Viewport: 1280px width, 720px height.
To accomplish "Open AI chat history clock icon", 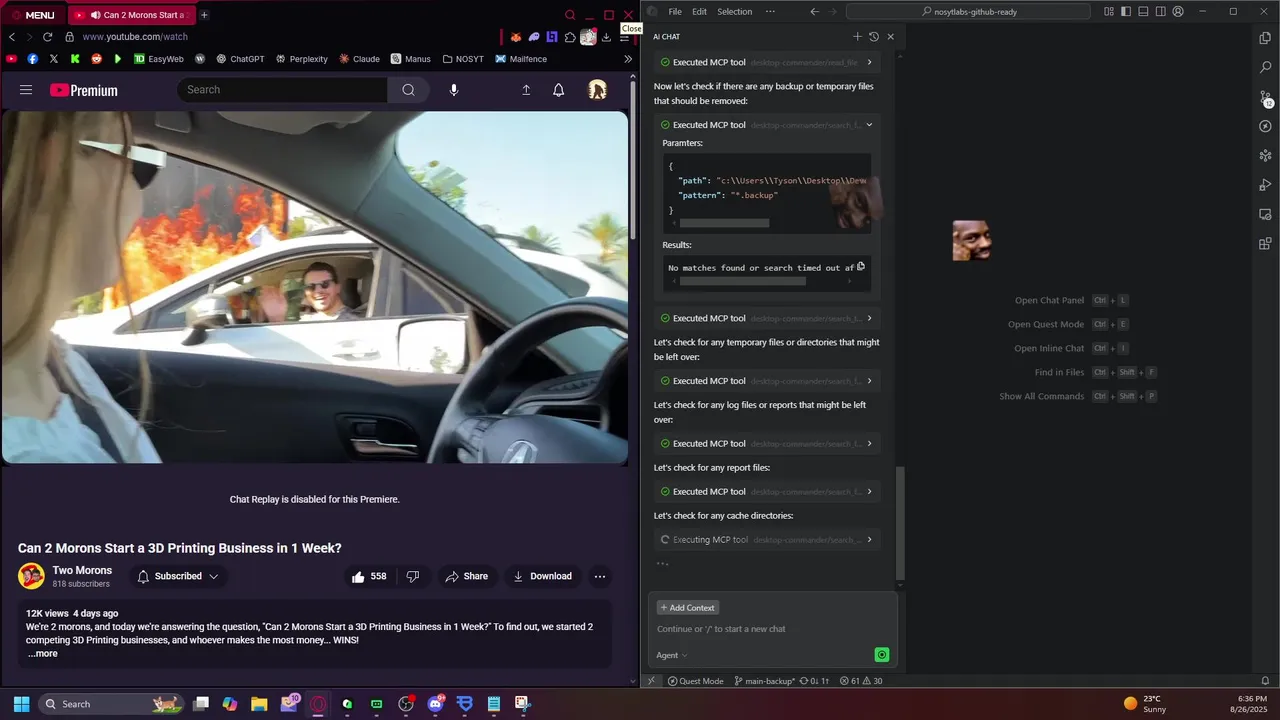I will (874, 37).
